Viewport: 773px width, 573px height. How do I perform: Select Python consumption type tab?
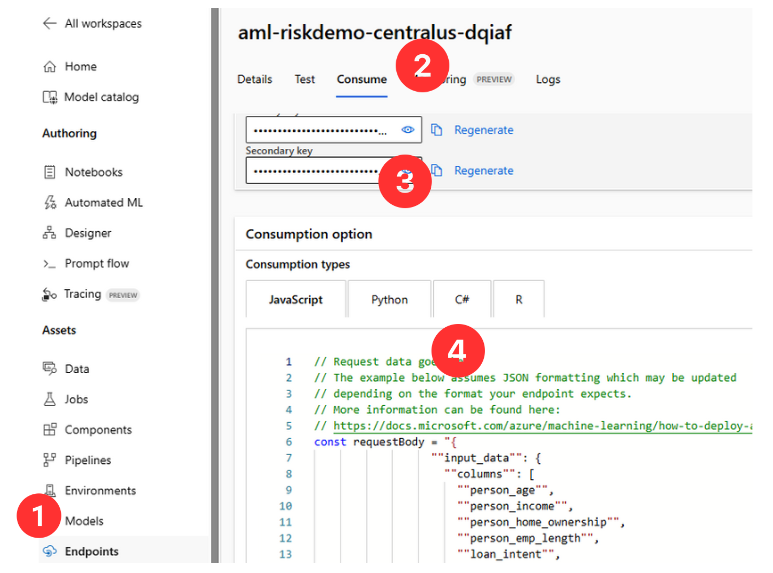coord(389,299)
